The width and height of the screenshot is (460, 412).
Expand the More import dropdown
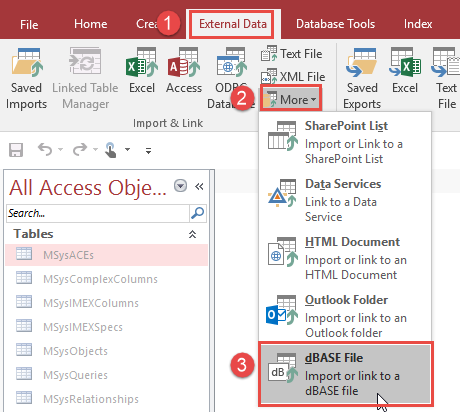point(291,99)
